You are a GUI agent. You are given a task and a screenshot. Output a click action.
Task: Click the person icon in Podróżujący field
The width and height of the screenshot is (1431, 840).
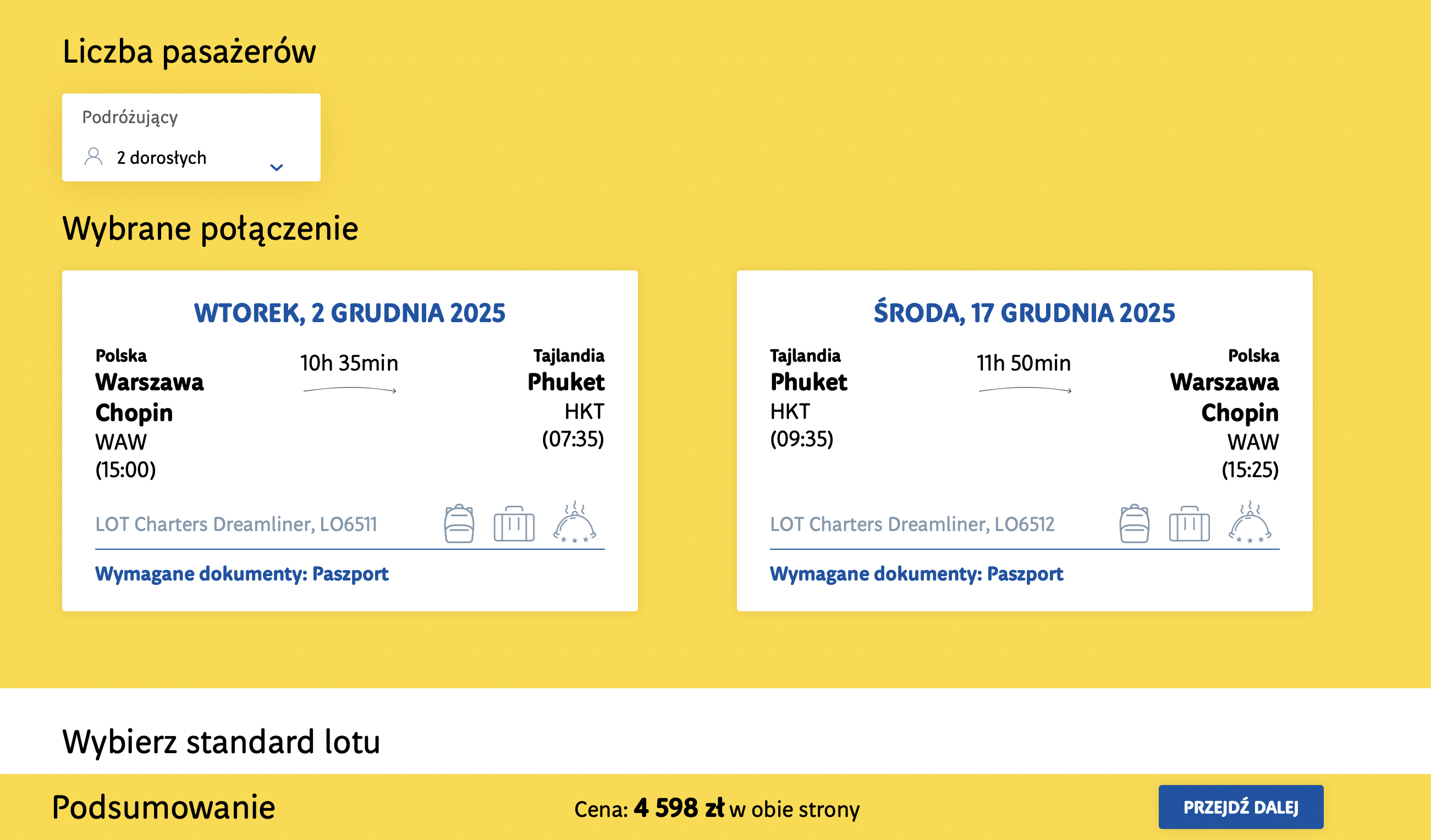[x=93, y=157]
